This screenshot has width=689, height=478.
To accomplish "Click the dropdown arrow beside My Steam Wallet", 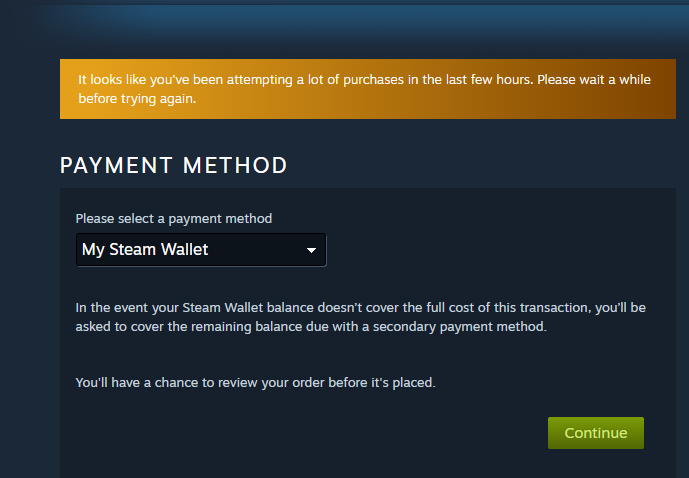I will [x=311, y=250].
